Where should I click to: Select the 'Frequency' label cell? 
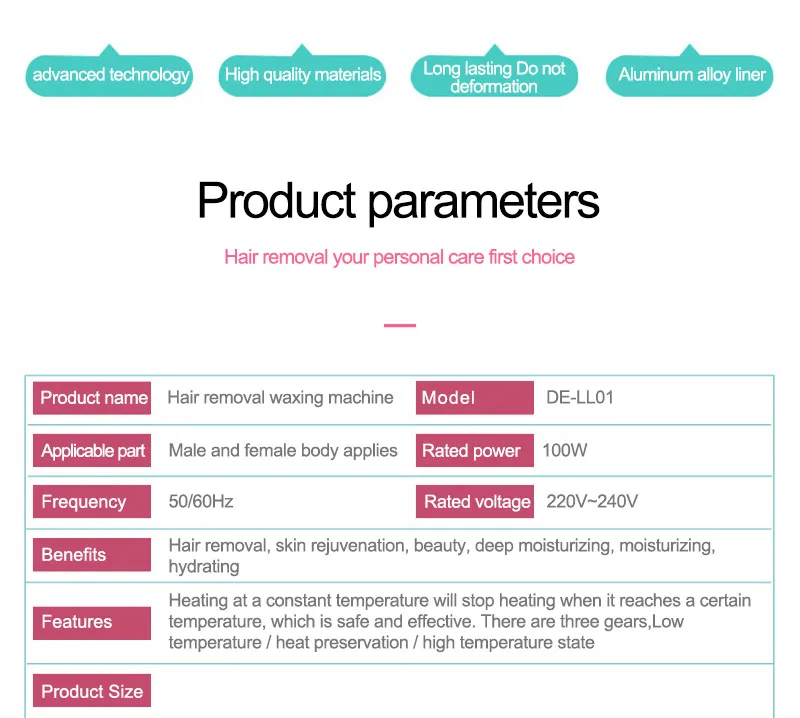point(92,502)
